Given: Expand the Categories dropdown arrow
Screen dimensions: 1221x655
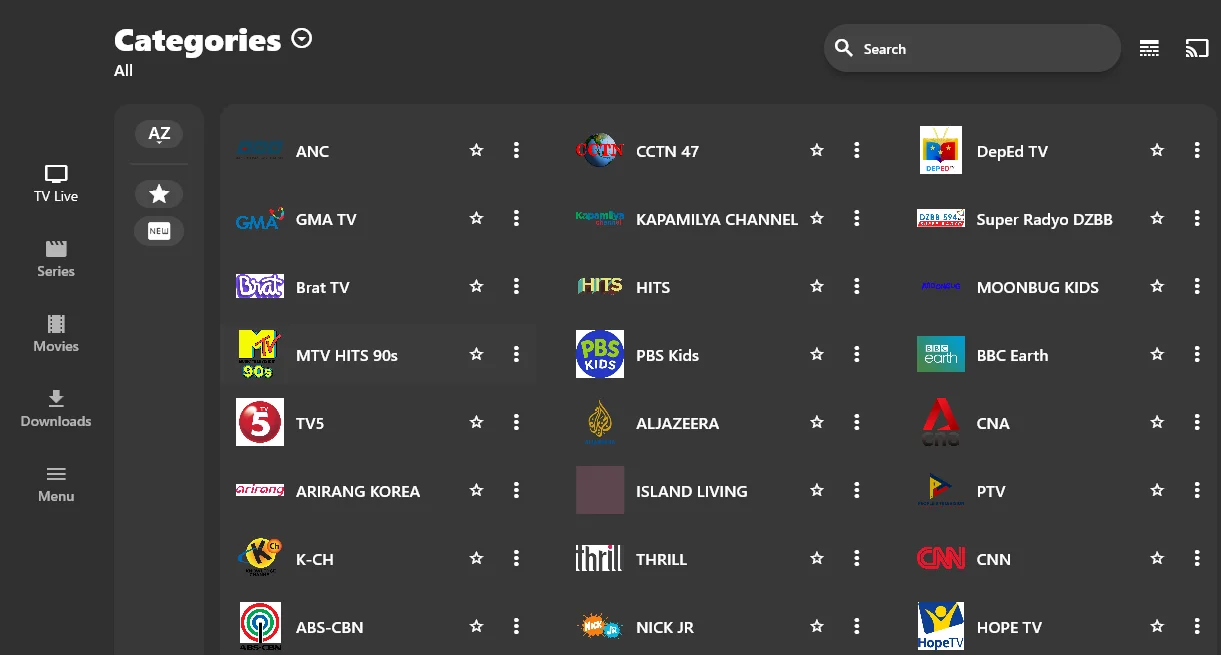Looking at the screenshot, I should click(x=302, y=39).
